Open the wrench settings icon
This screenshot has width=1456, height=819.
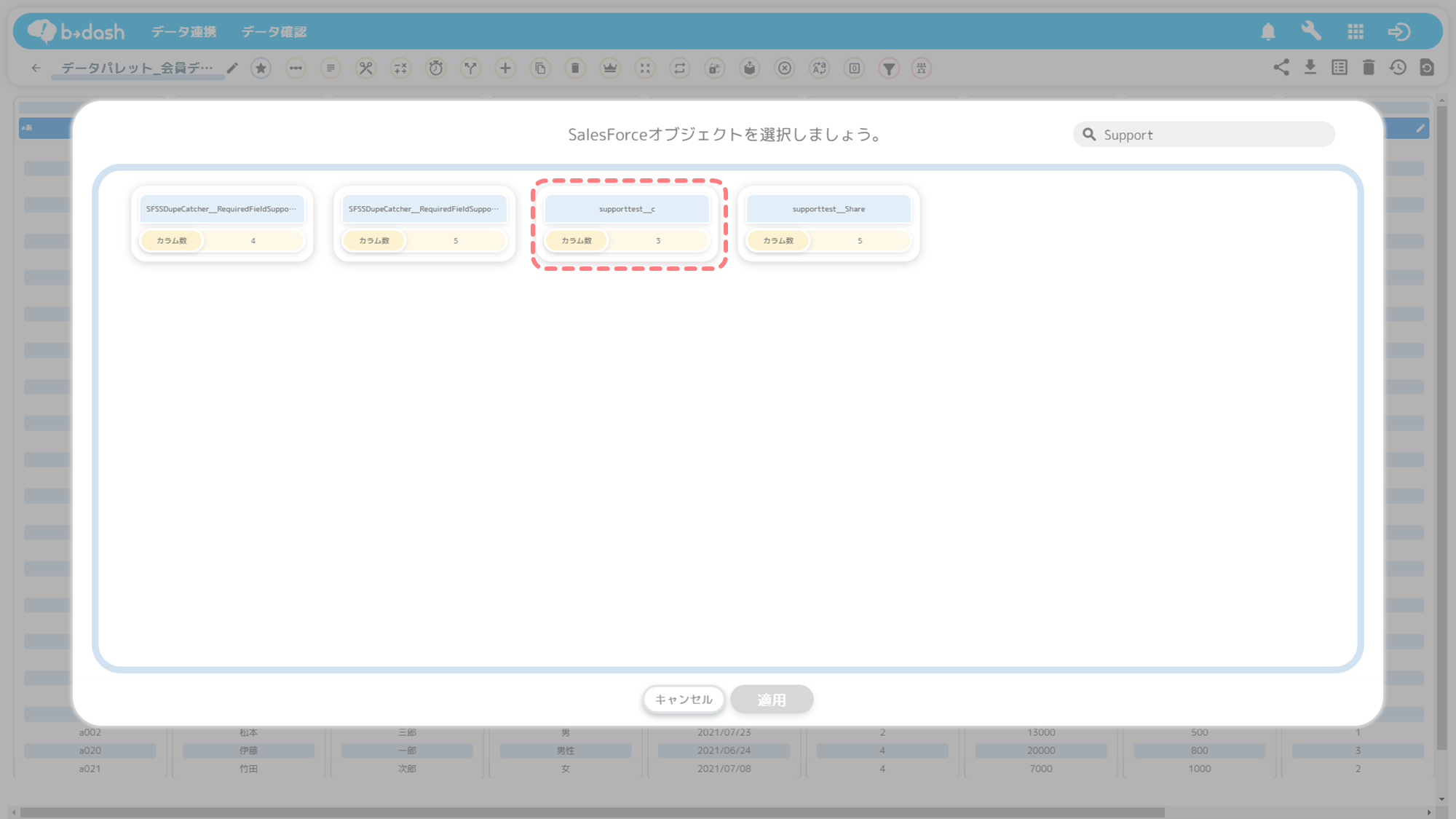[1311, 31]
